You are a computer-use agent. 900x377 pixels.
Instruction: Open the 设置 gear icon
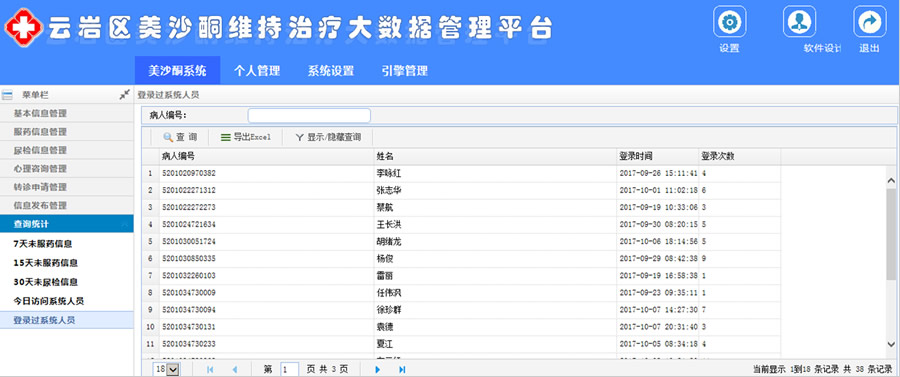(x=730, y=22)
